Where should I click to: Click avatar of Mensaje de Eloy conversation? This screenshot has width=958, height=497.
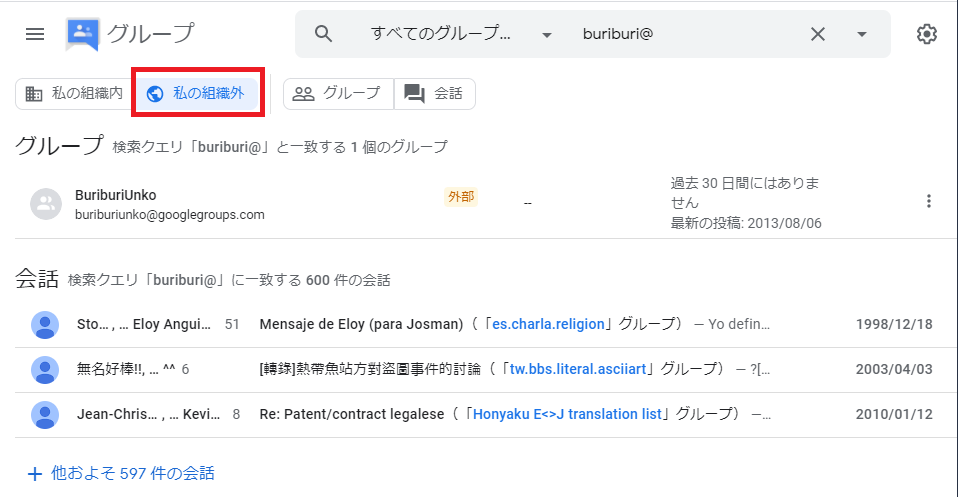[45, 325]
